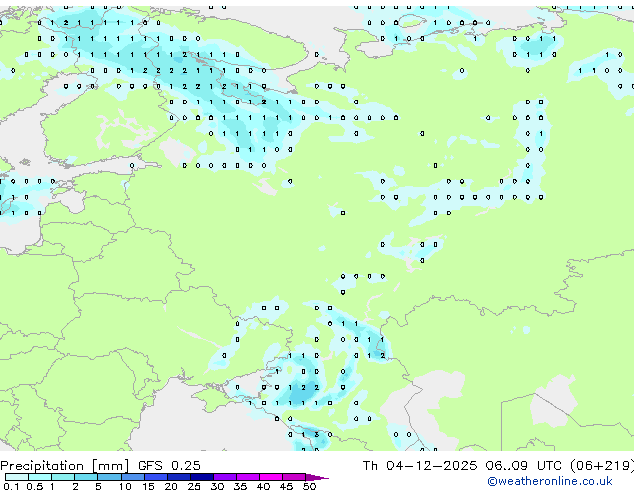
Task: Click the '25' legend scale label
Action: (194, 486)
